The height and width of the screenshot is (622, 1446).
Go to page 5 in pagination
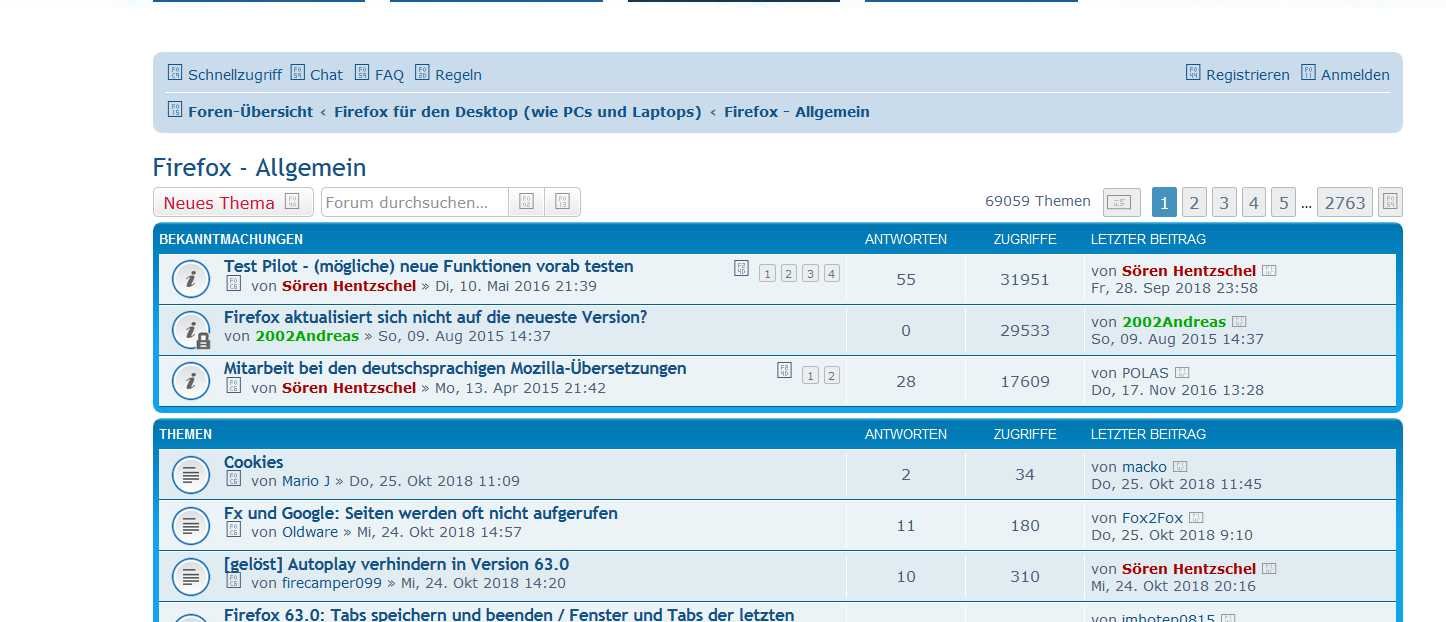1284,203
